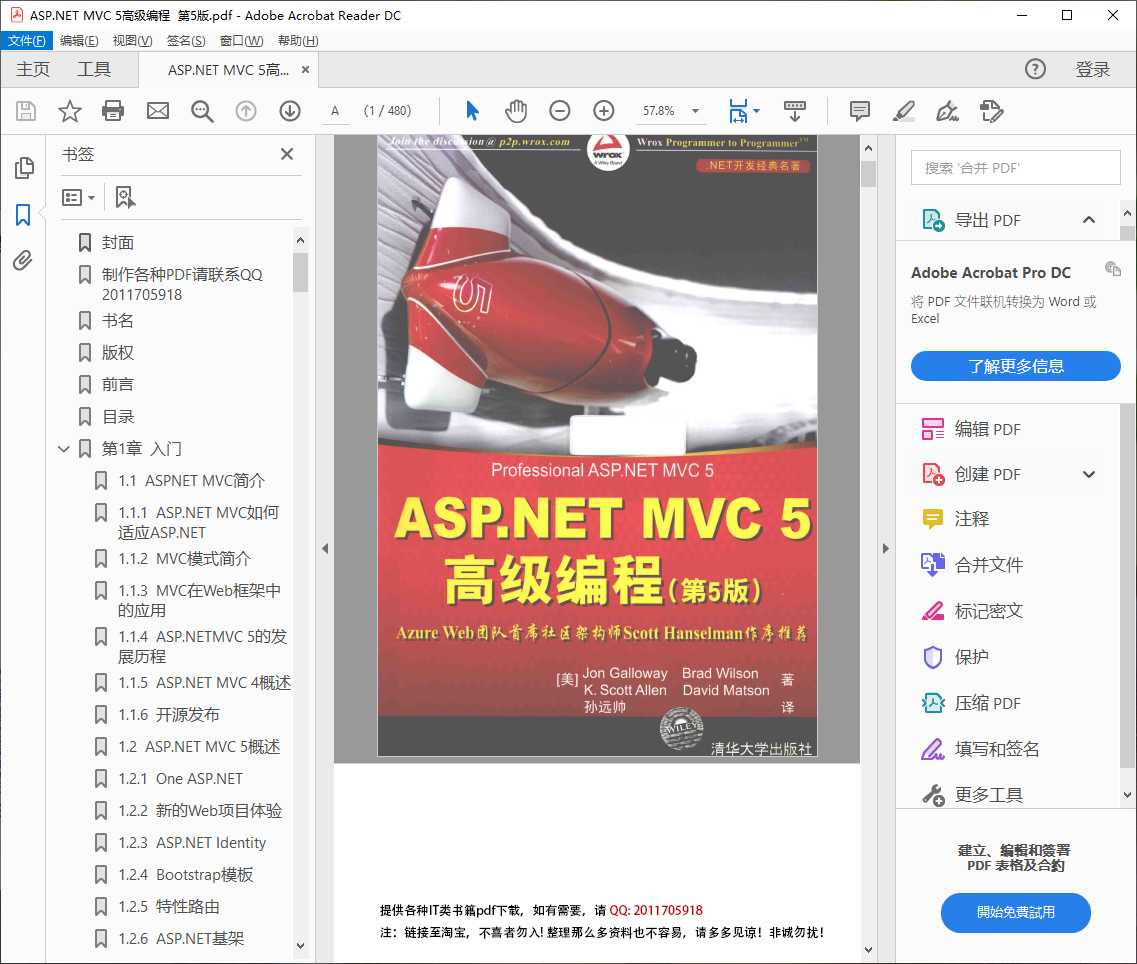Switch to the 主页 tab
The image size is (1137, 964).
pyautogui.click(x=33, y=69)
